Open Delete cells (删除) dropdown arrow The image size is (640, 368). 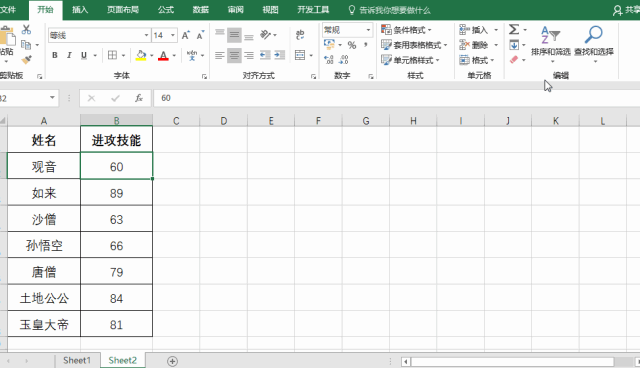coord(496,45)
